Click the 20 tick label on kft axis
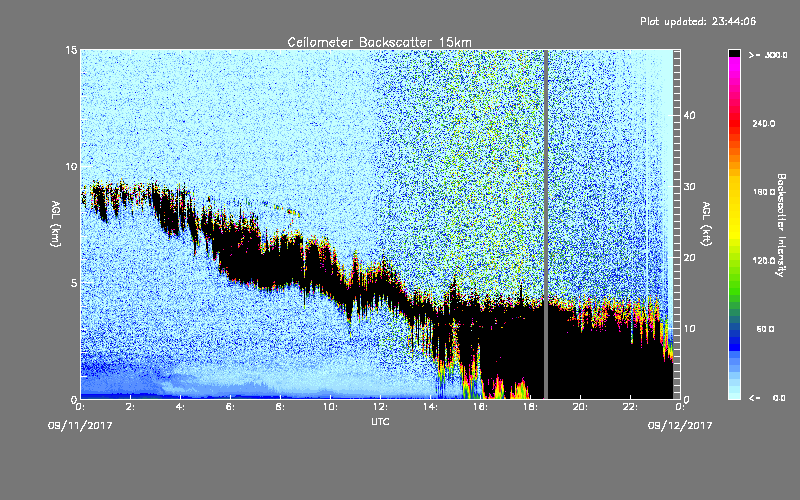Viewport: 800px width, 500px height. [x=689, y=257]
